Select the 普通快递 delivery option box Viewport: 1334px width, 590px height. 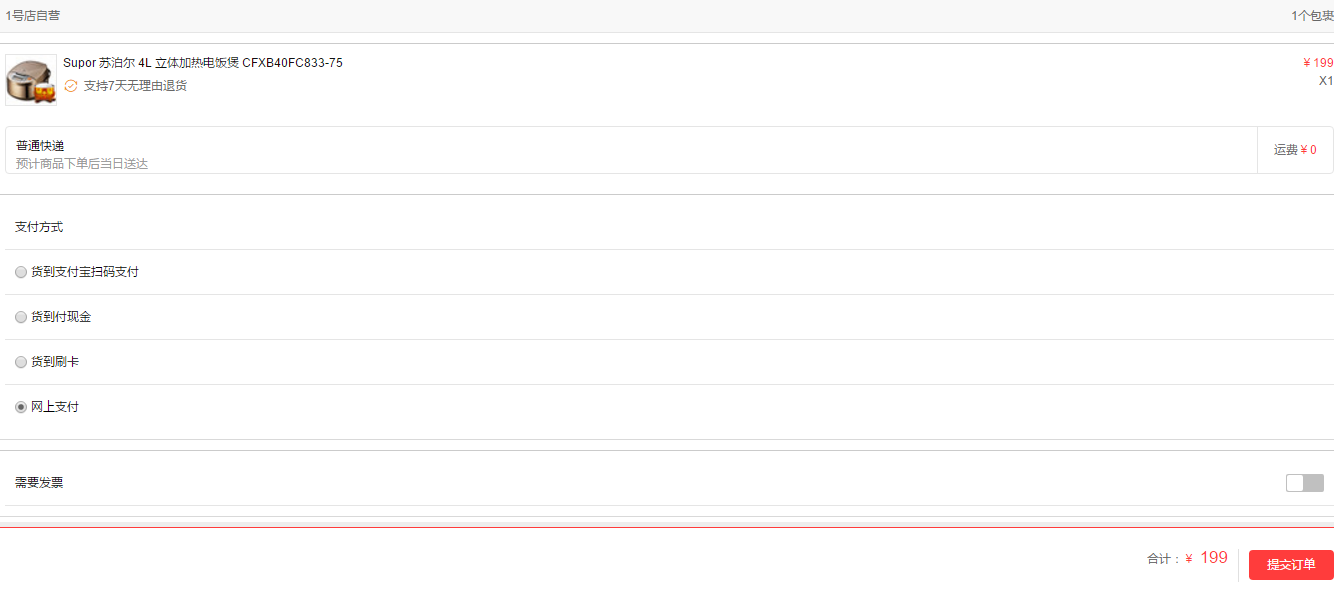click(631, 150)
